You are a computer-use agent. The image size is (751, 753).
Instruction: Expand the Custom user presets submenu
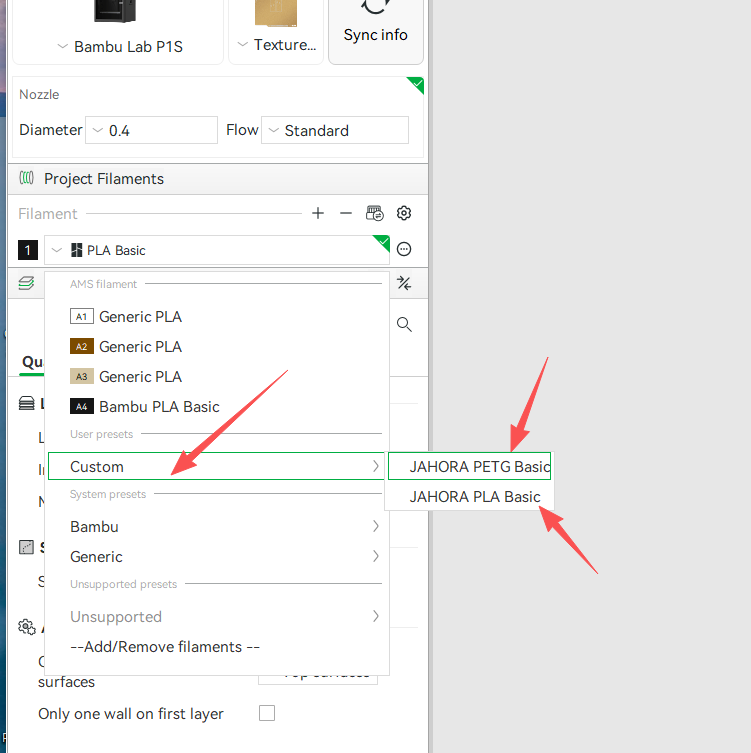217,466
